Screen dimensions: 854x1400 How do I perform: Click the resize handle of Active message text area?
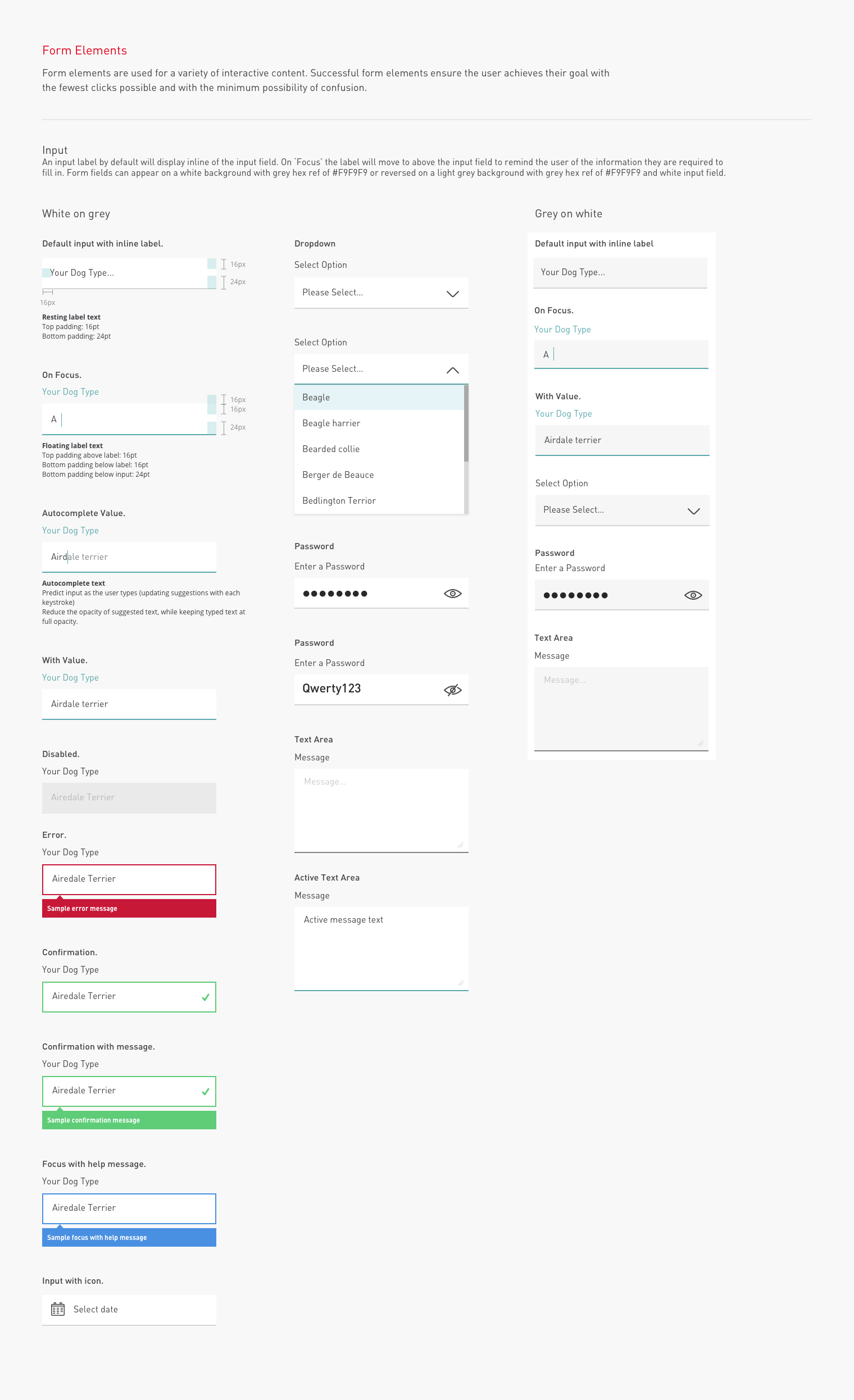460,982
